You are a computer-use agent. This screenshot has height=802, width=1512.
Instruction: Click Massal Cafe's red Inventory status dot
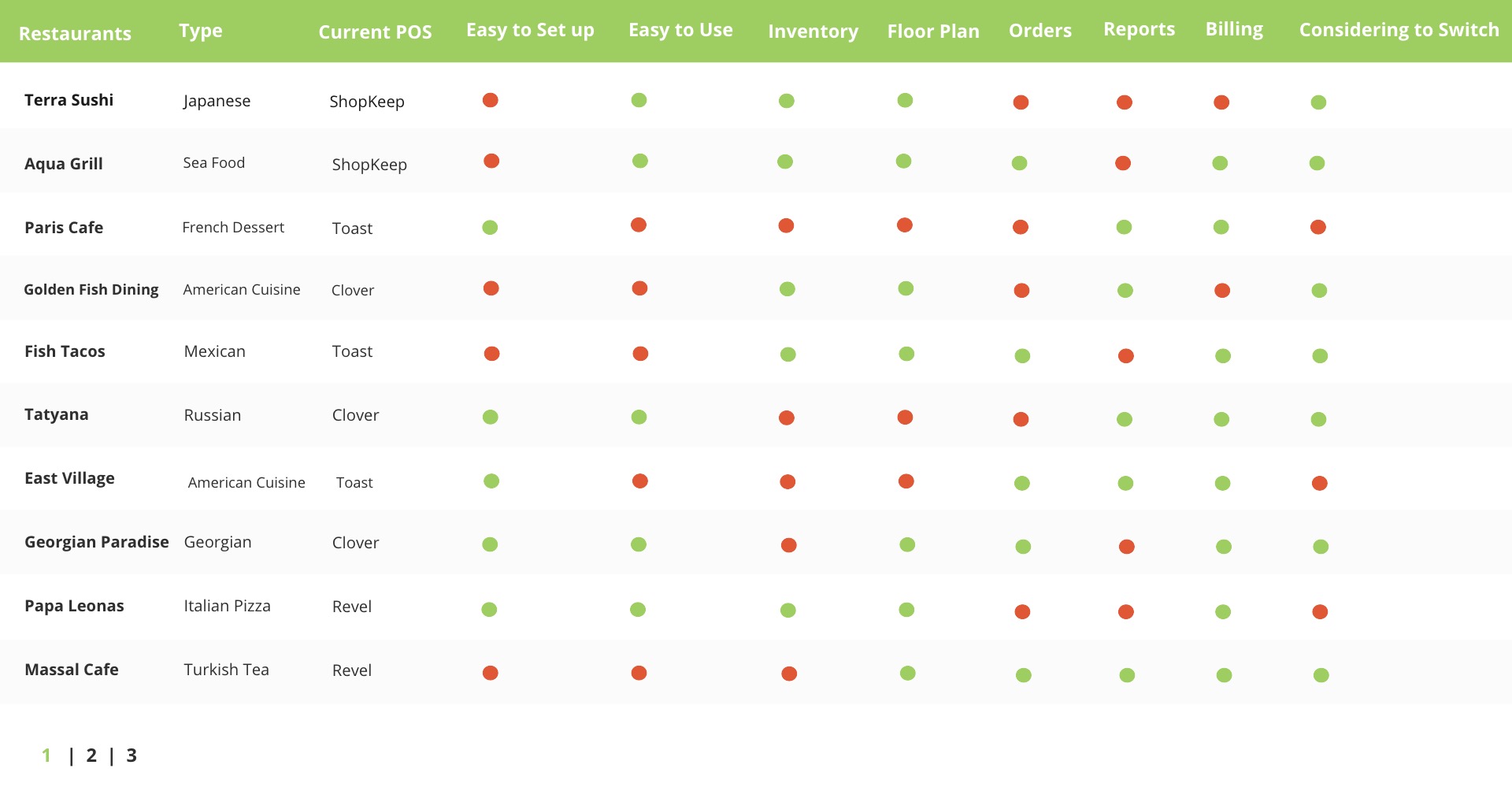[x=789, y=674]
